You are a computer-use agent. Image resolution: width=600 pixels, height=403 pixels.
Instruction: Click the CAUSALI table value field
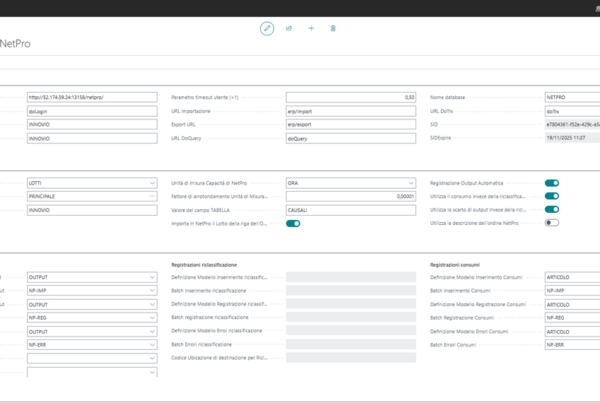click(x=351, y=210)
